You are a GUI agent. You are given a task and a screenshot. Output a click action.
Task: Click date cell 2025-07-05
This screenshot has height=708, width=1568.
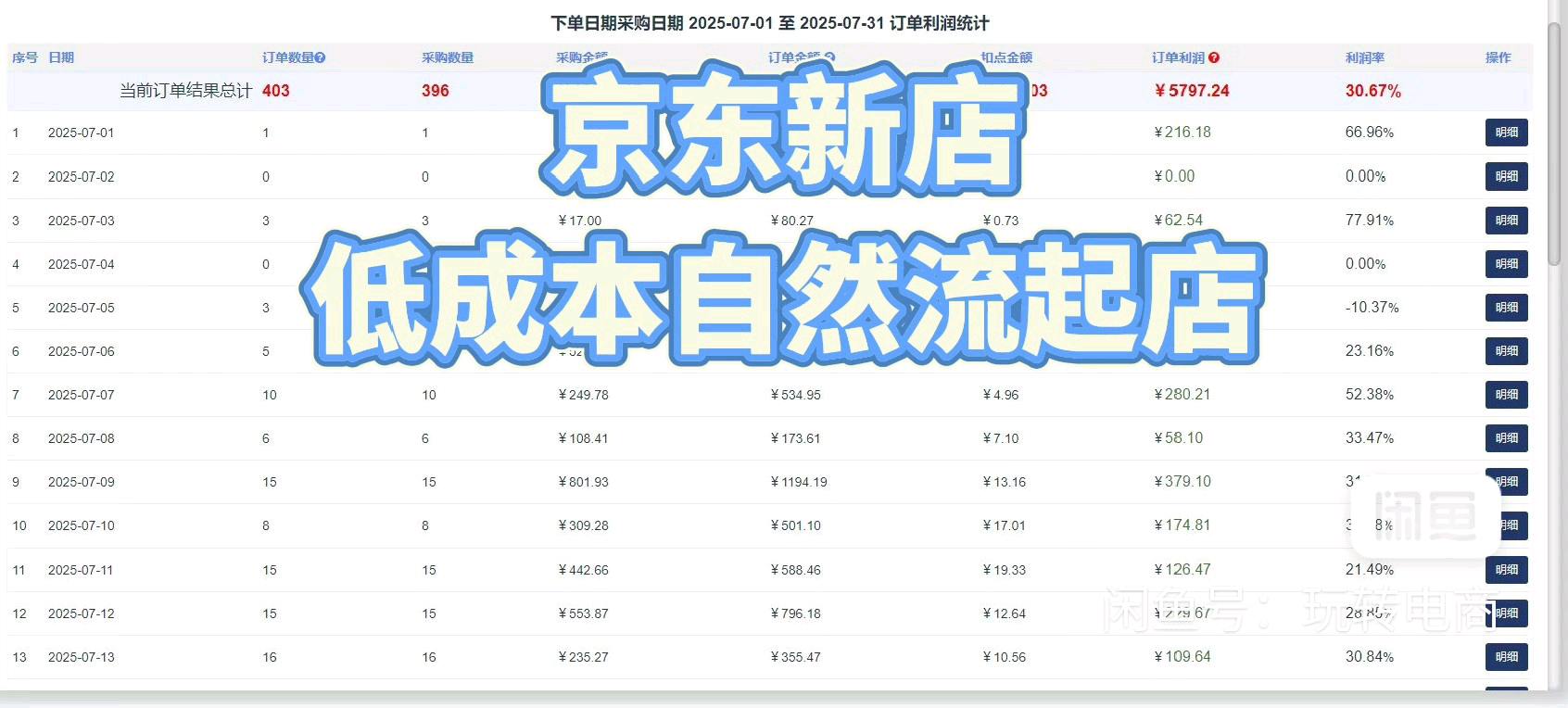click(x=82, y=308)
